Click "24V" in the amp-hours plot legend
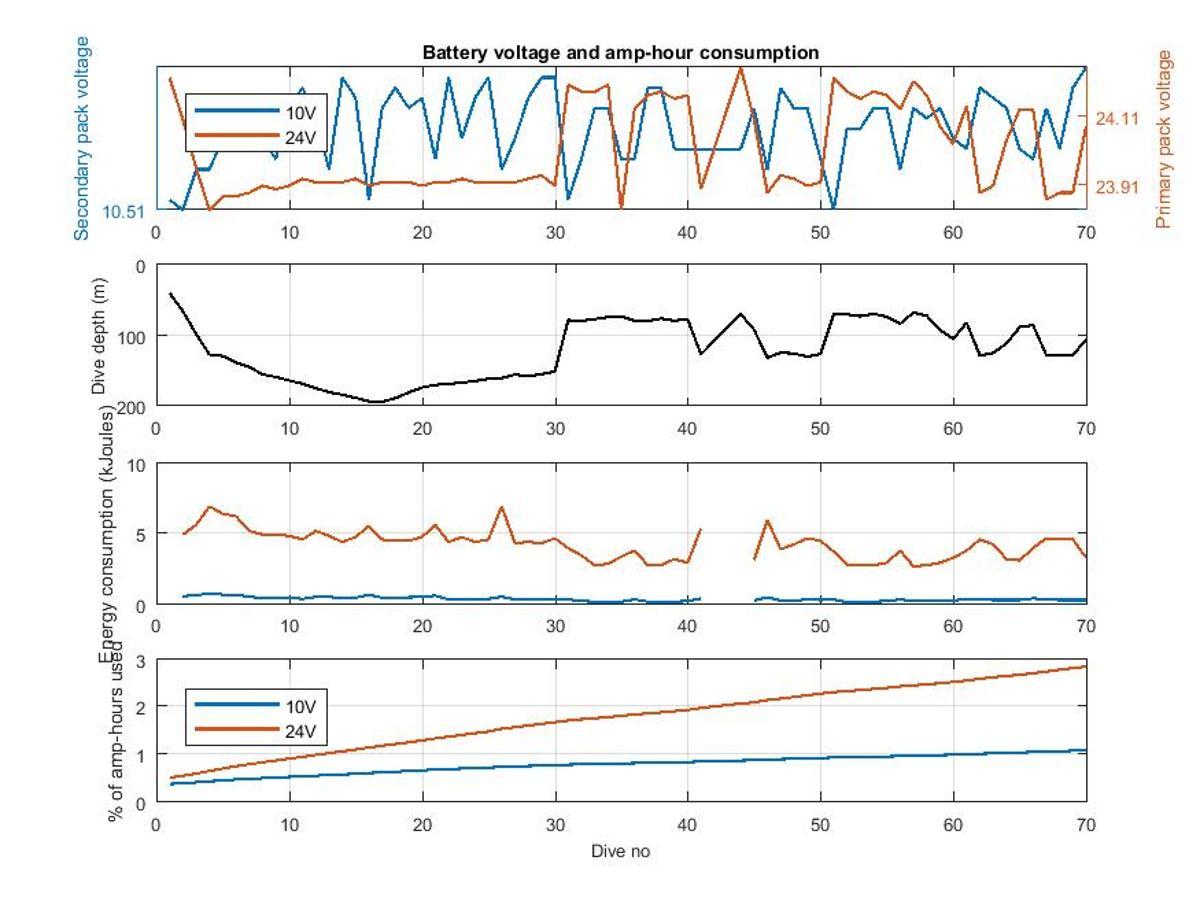 click(x=300, y=732)
